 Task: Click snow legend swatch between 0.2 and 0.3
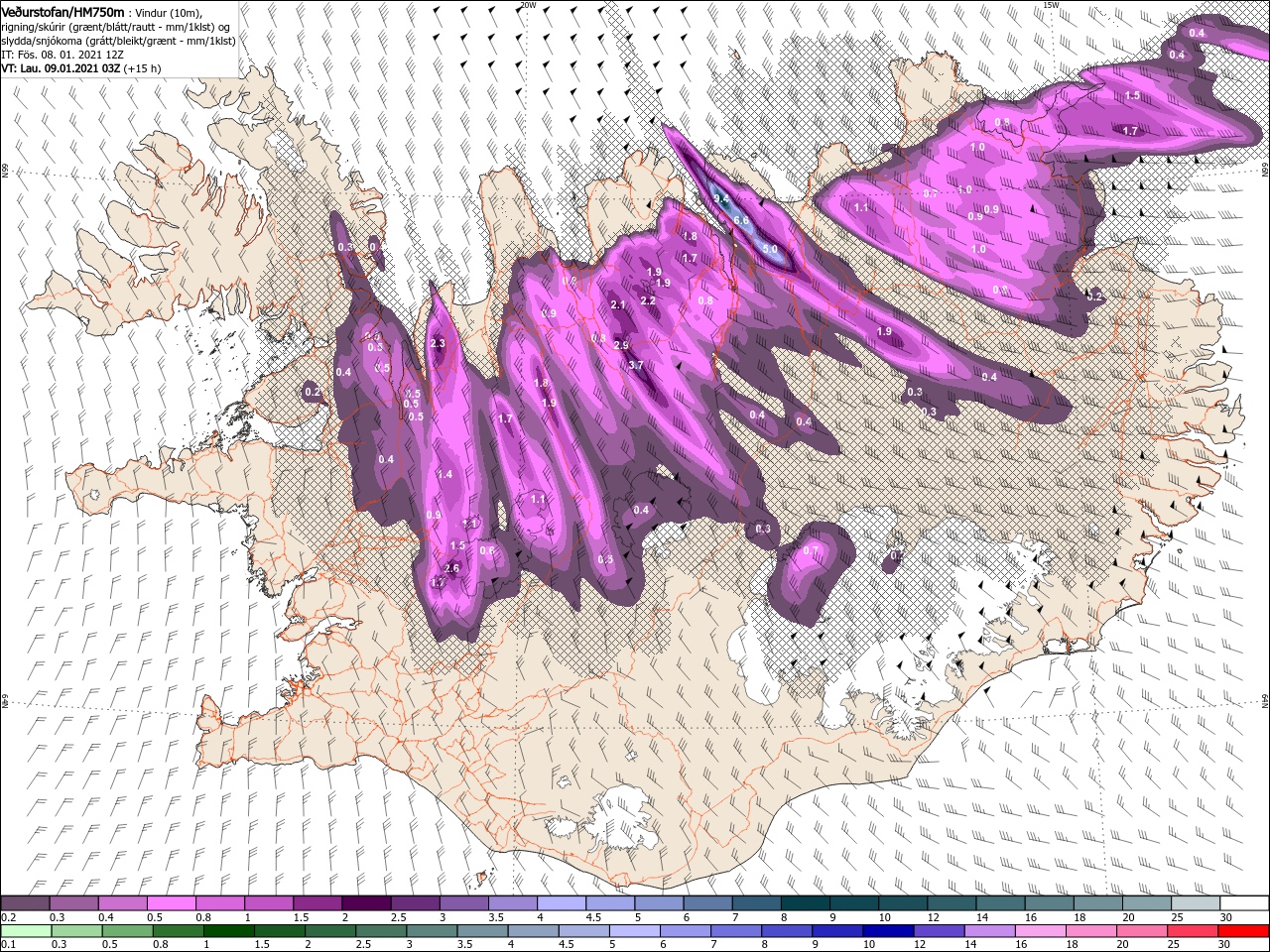point(25,903)
